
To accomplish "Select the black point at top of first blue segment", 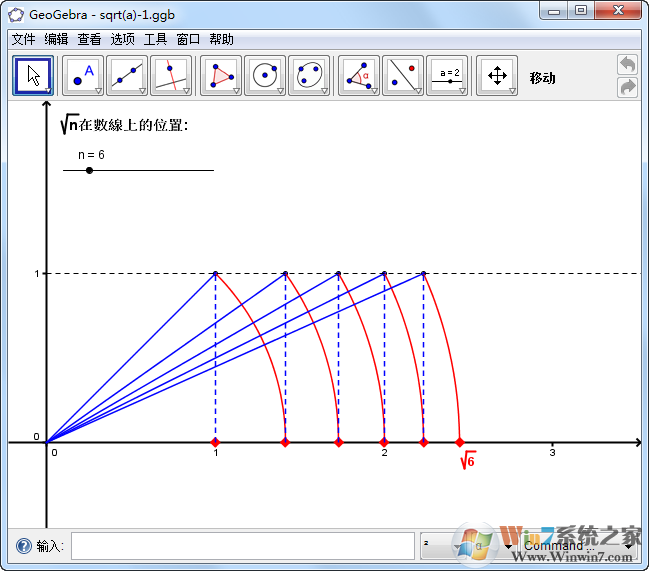I will [x=215, y=274].
